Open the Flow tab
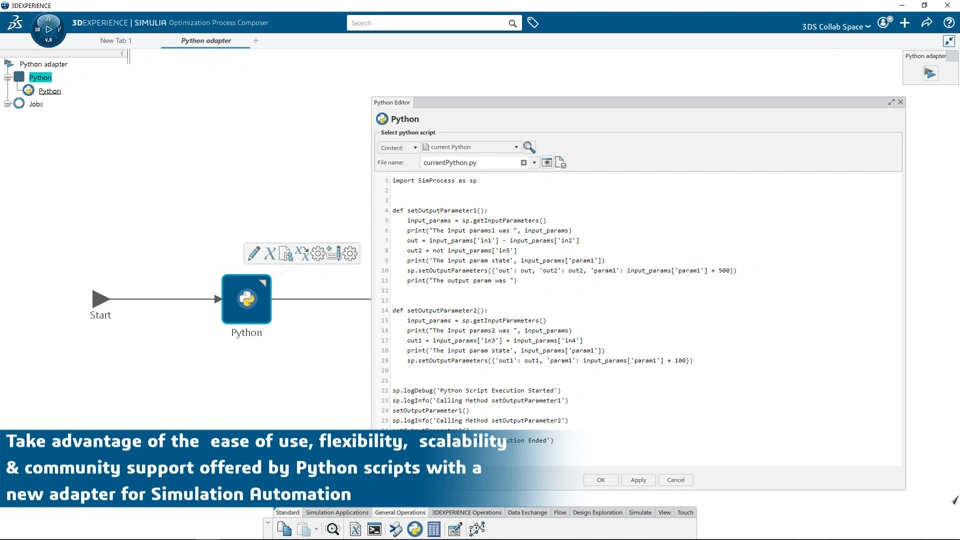The image size is (960, 540). click(560, 512)
